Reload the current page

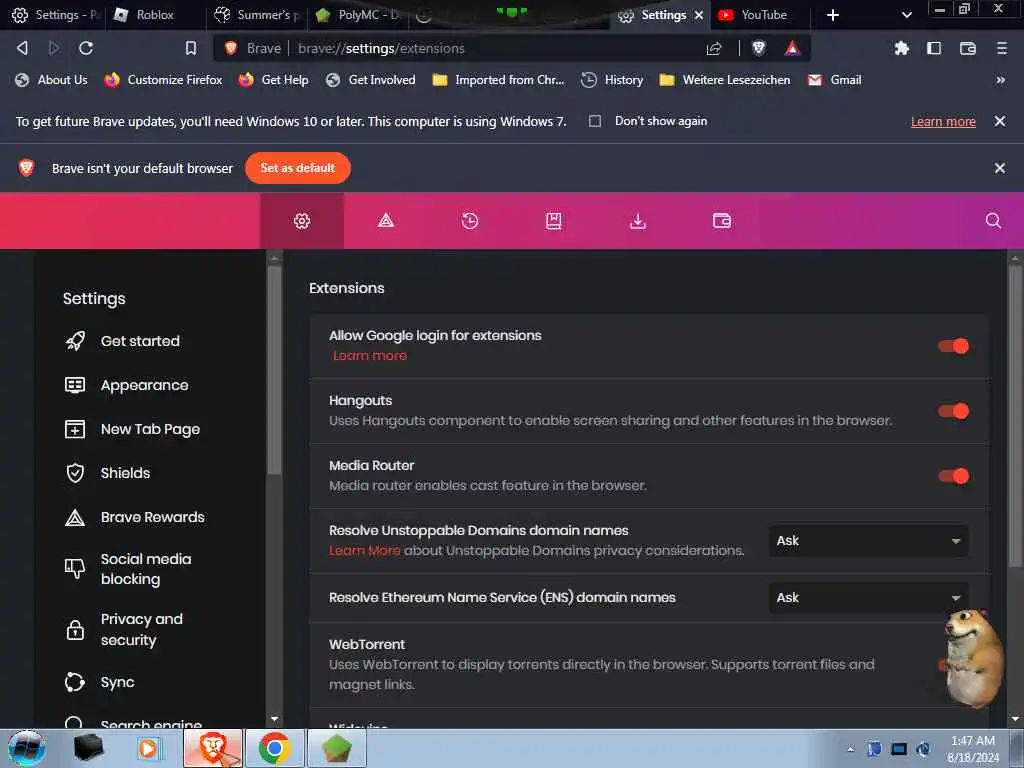coord(86,48)
